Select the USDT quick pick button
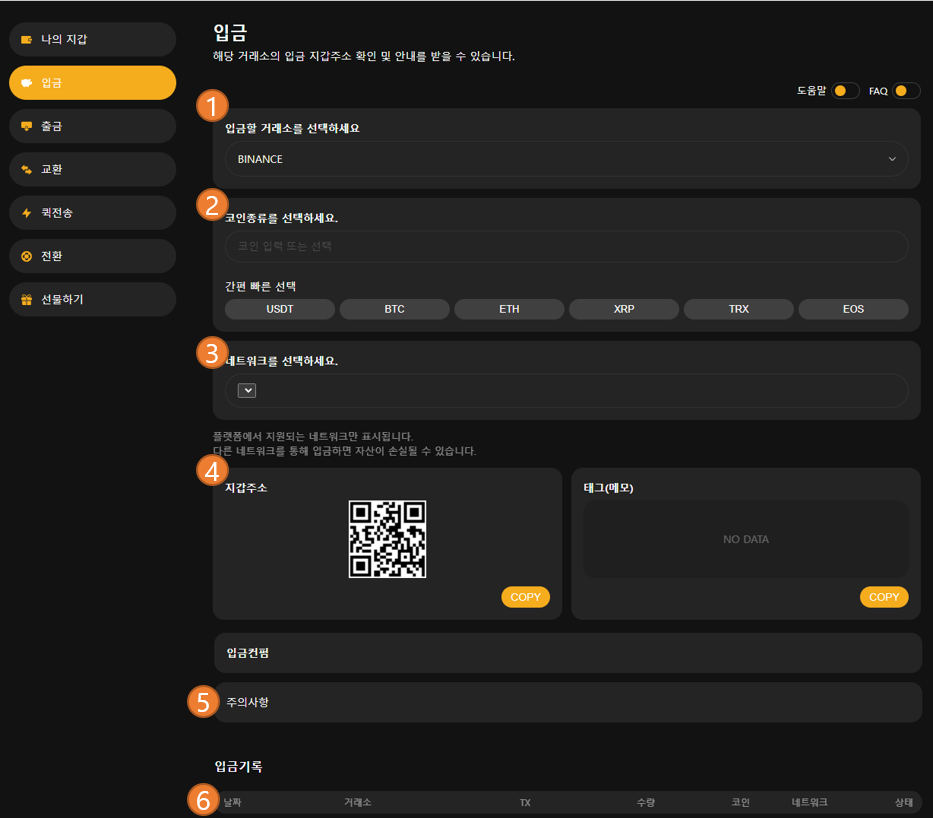 pos(280,309)
